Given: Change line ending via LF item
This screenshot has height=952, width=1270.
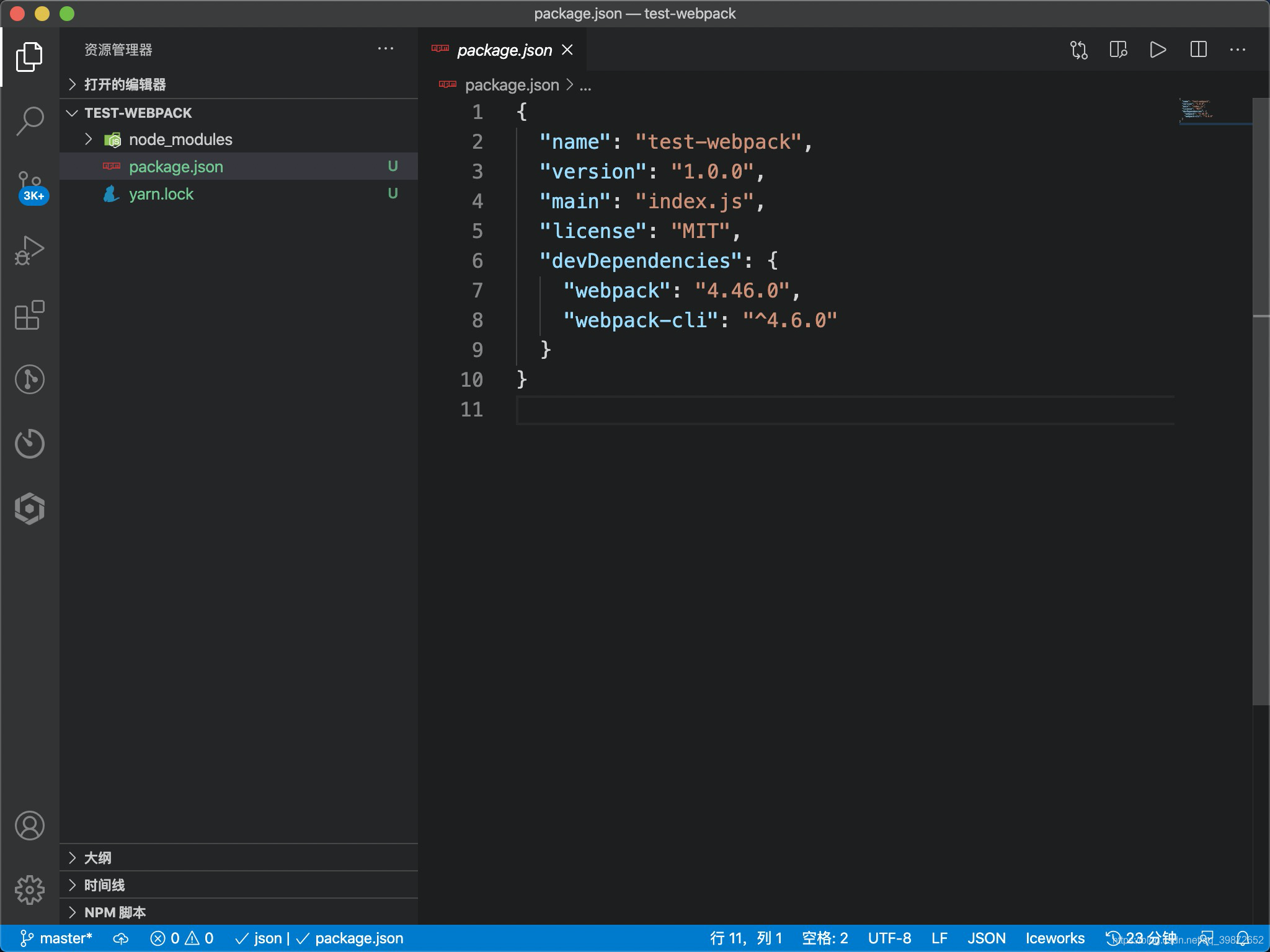Looking at the screenshot, I should [x=939, y=938].
